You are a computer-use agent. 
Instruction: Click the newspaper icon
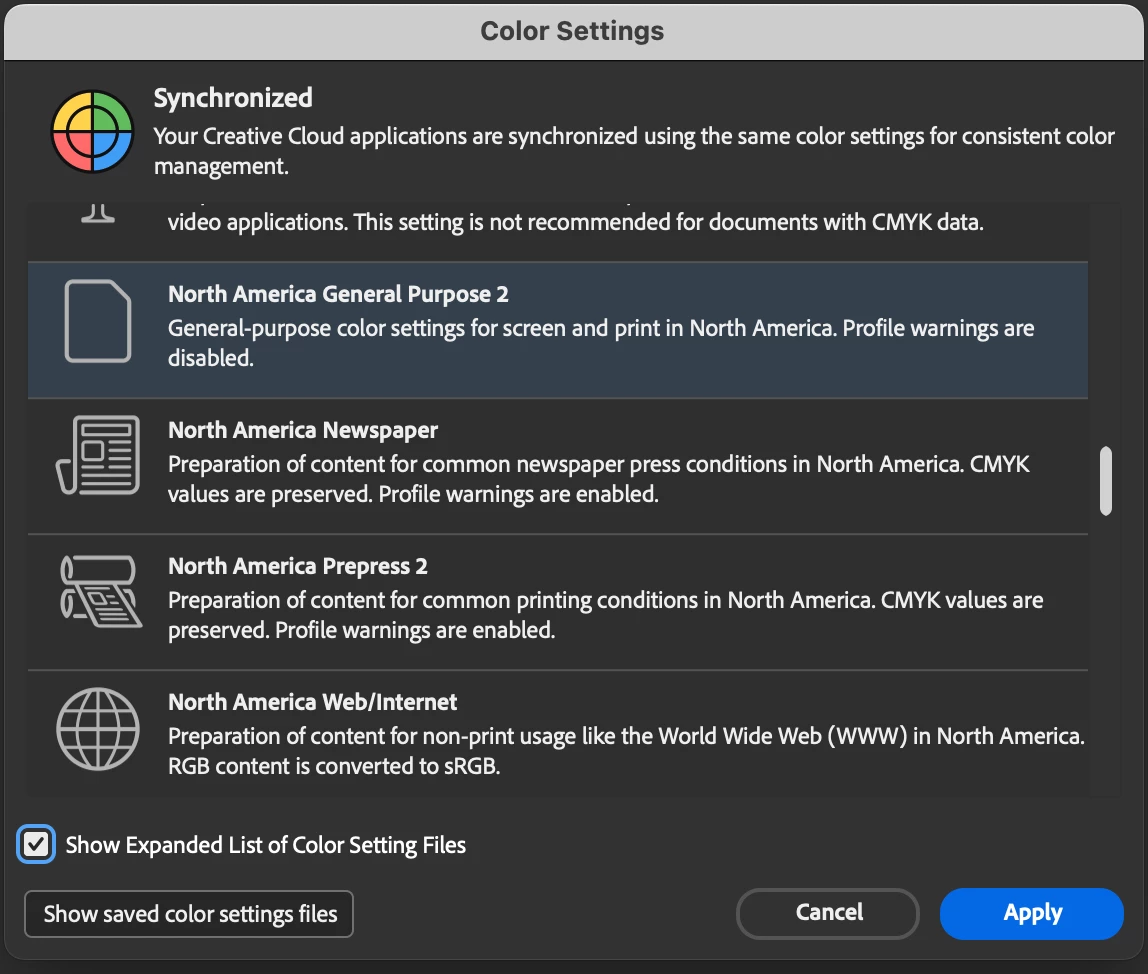98,455
